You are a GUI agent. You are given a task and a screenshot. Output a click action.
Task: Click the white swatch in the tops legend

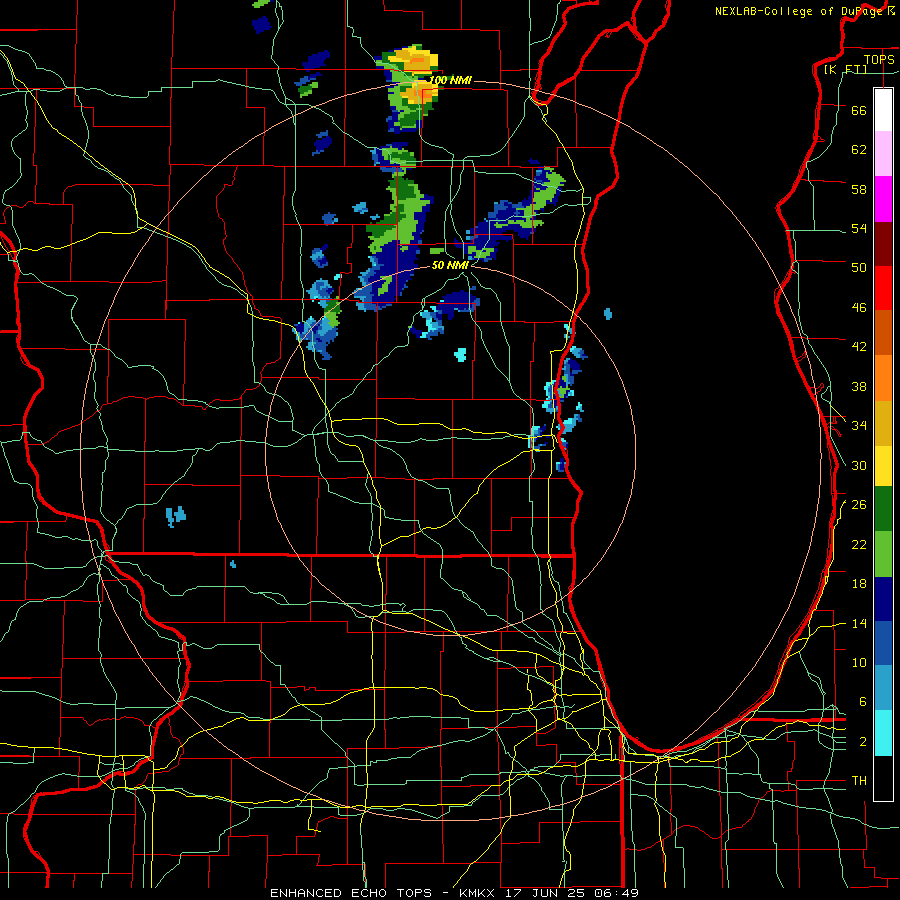point(883,110)
